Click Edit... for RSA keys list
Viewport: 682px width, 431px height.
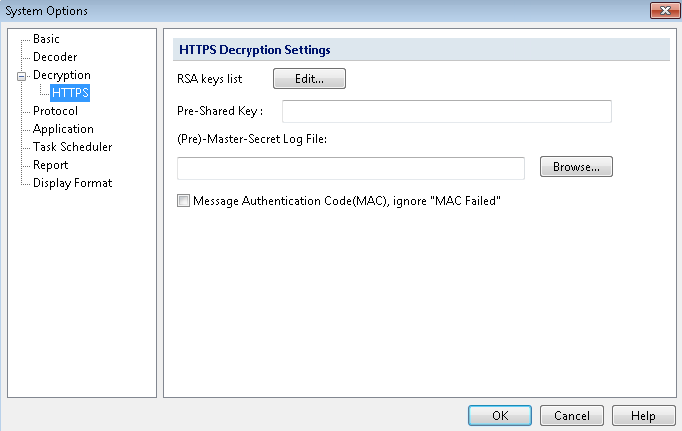309,79
